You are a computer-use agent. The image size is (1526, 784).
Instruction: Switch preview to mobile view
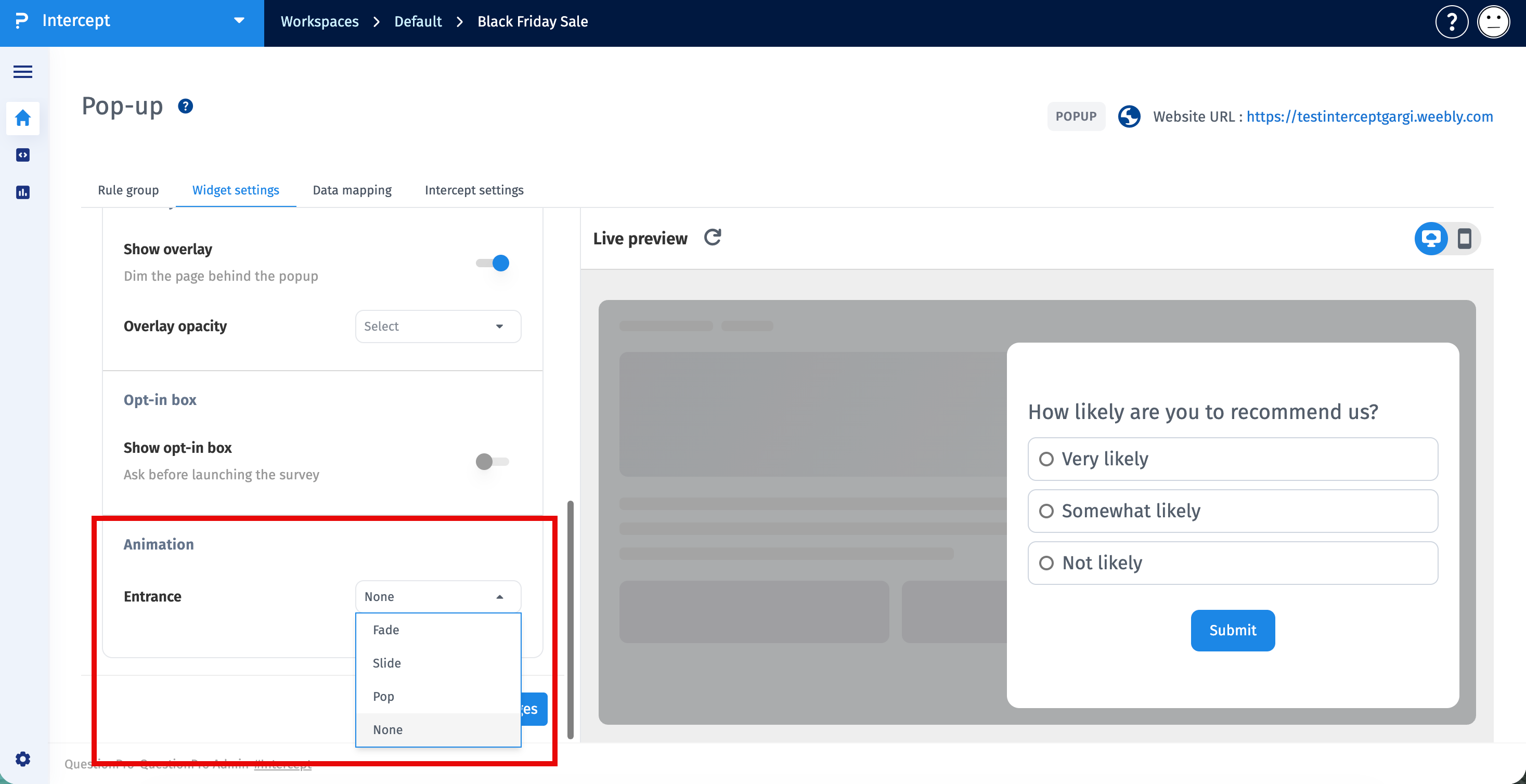pos(1465,239)
